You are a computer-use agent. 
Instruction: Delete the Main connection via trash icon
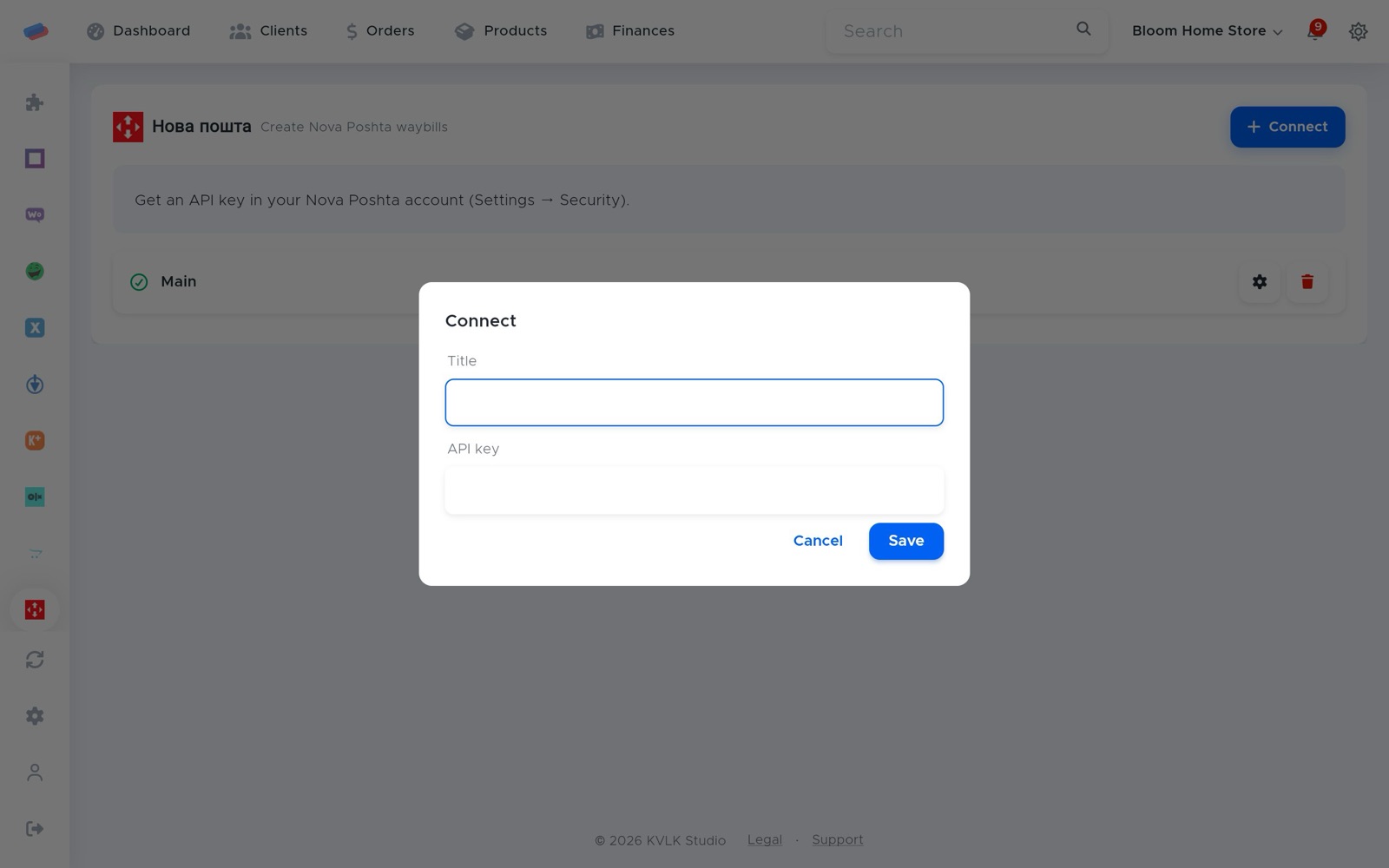pos(1307,282)
